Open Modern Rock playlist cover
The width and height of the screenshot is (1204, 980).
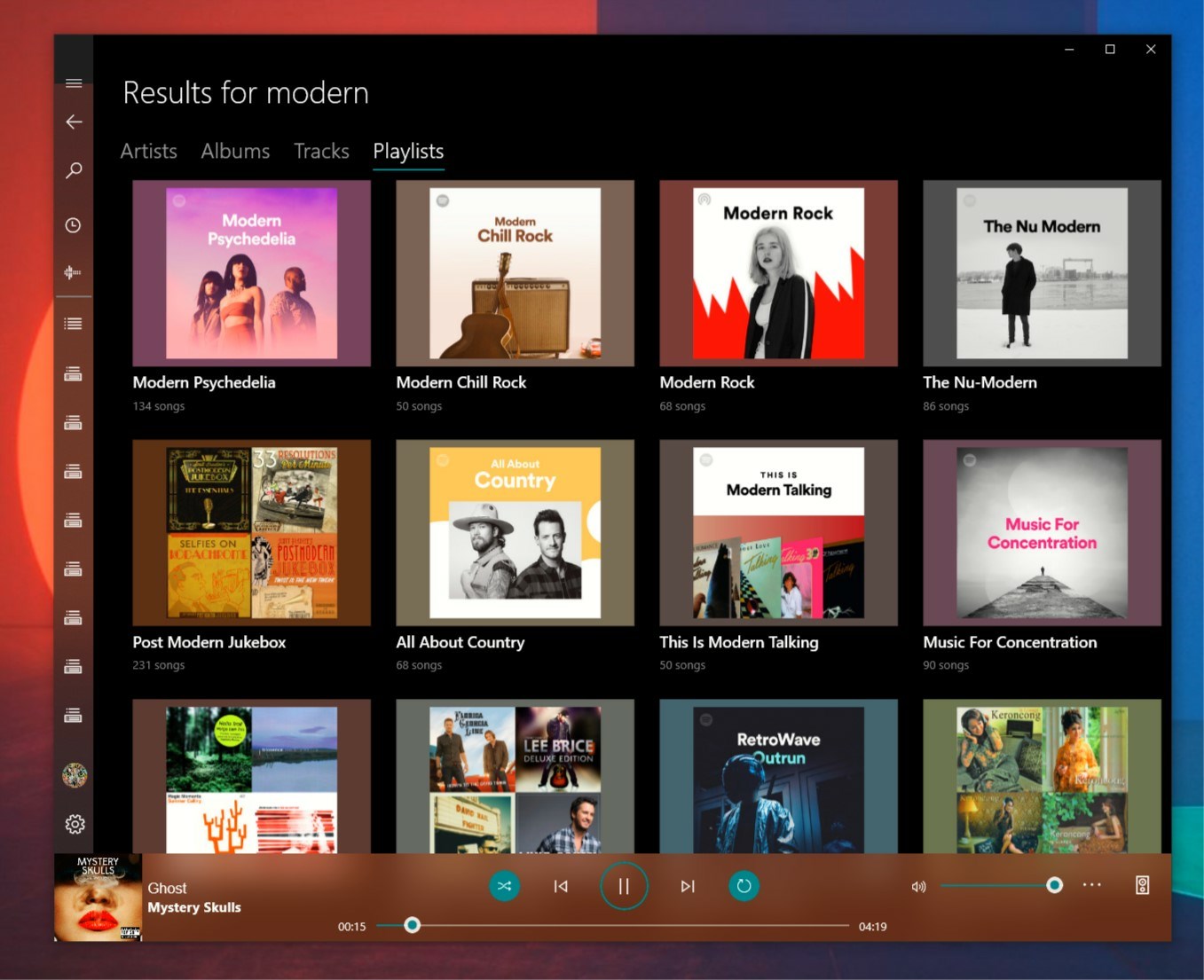pos(779,273)
